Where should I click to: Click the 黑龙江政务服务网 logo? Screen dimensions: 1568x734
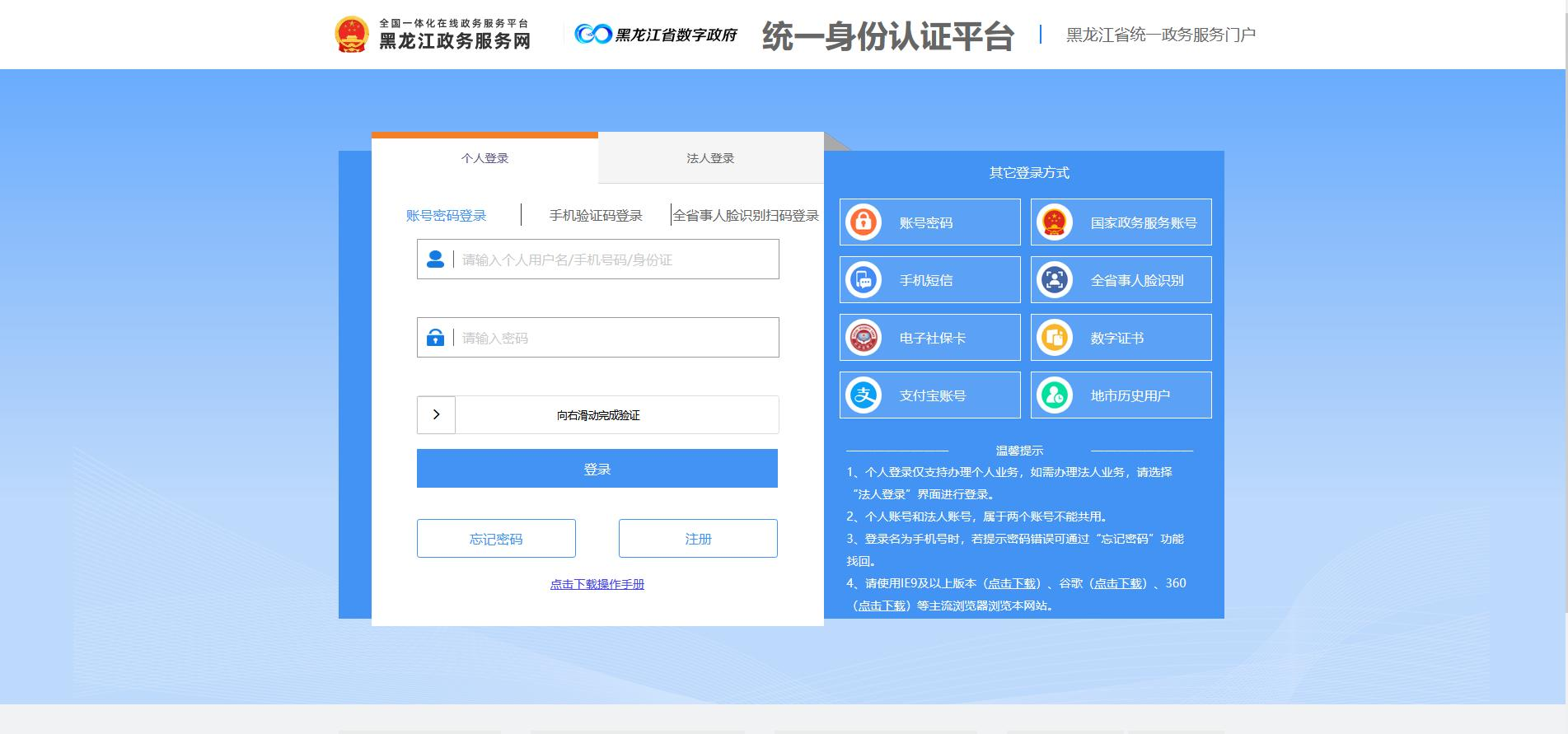433,35
